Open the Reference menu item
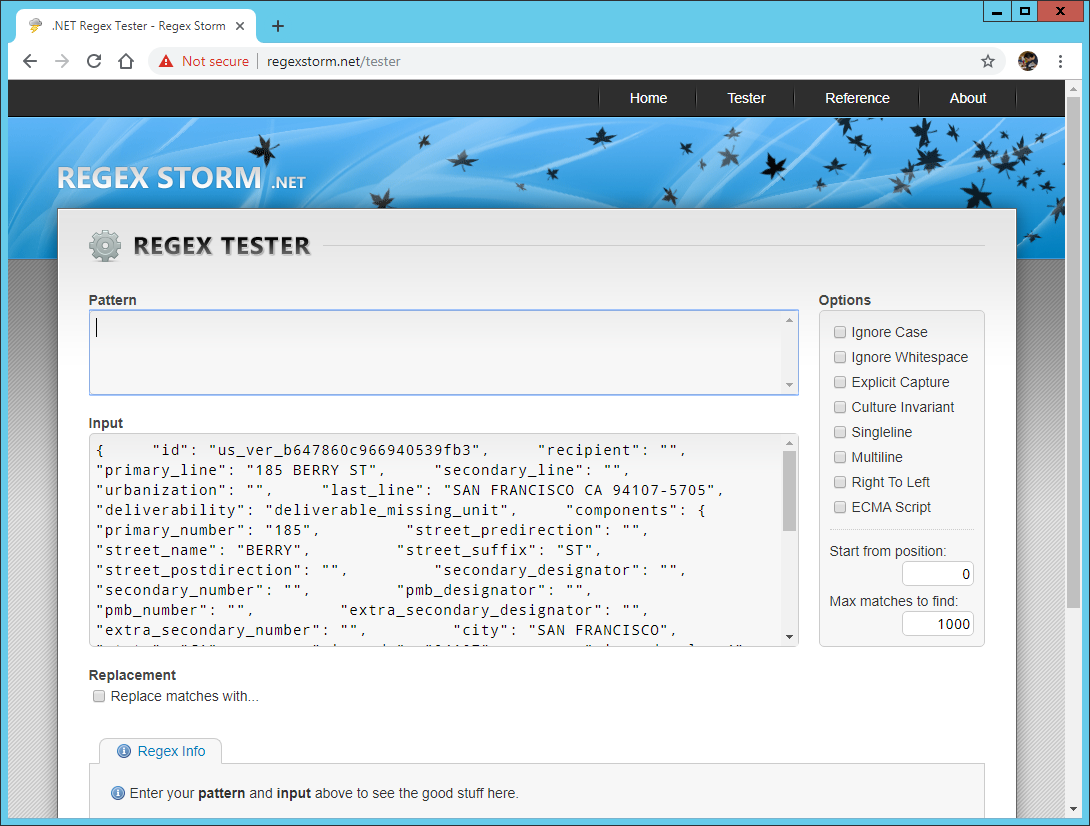Screen dimensions: 1090x826 [857, 98]
